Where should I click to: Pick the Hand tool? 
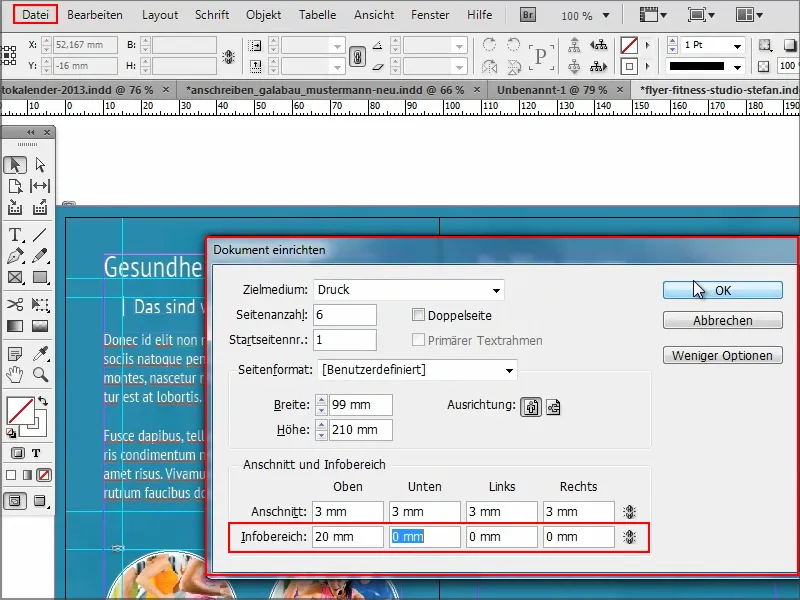(15, 374)
